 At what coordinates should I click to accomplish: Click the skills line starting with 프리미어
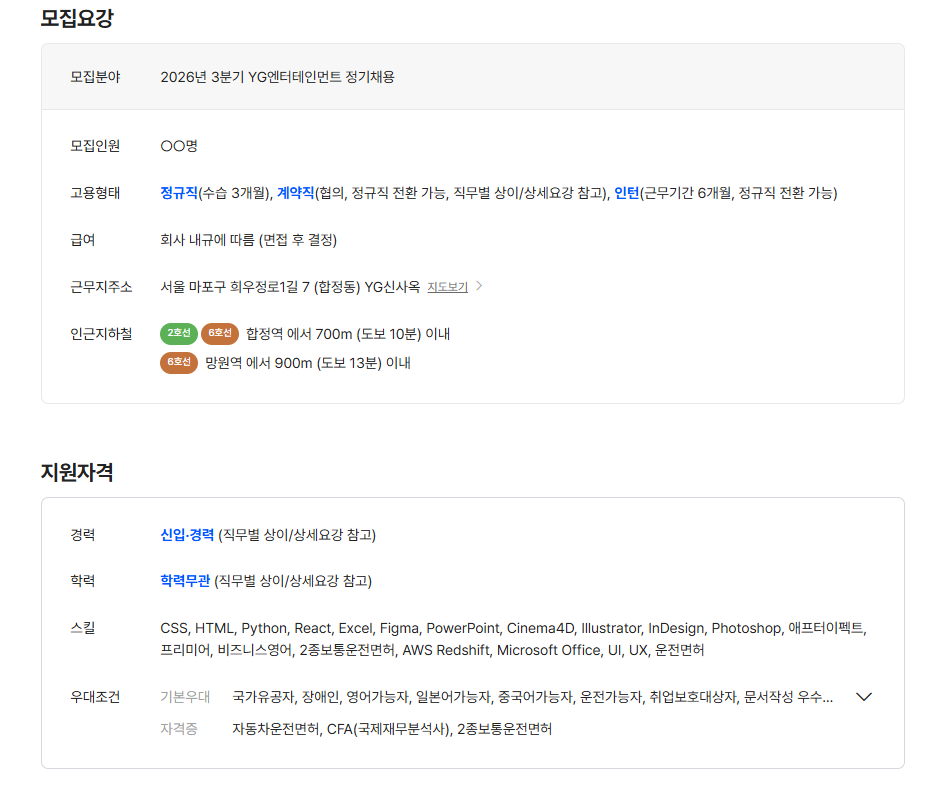click(432, 650)
